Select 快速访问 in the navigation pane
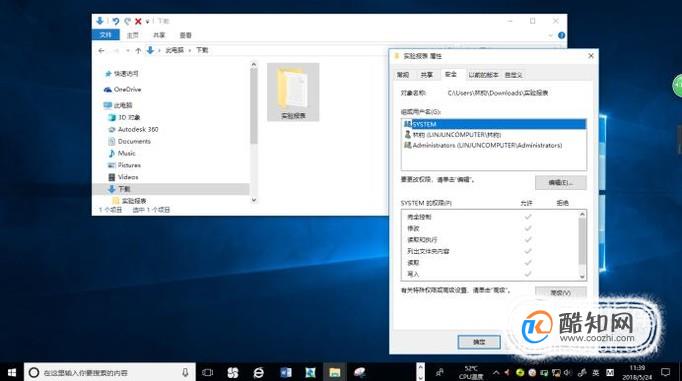The width and height of the screenshot is (682, 381). [x=126, y=74]
